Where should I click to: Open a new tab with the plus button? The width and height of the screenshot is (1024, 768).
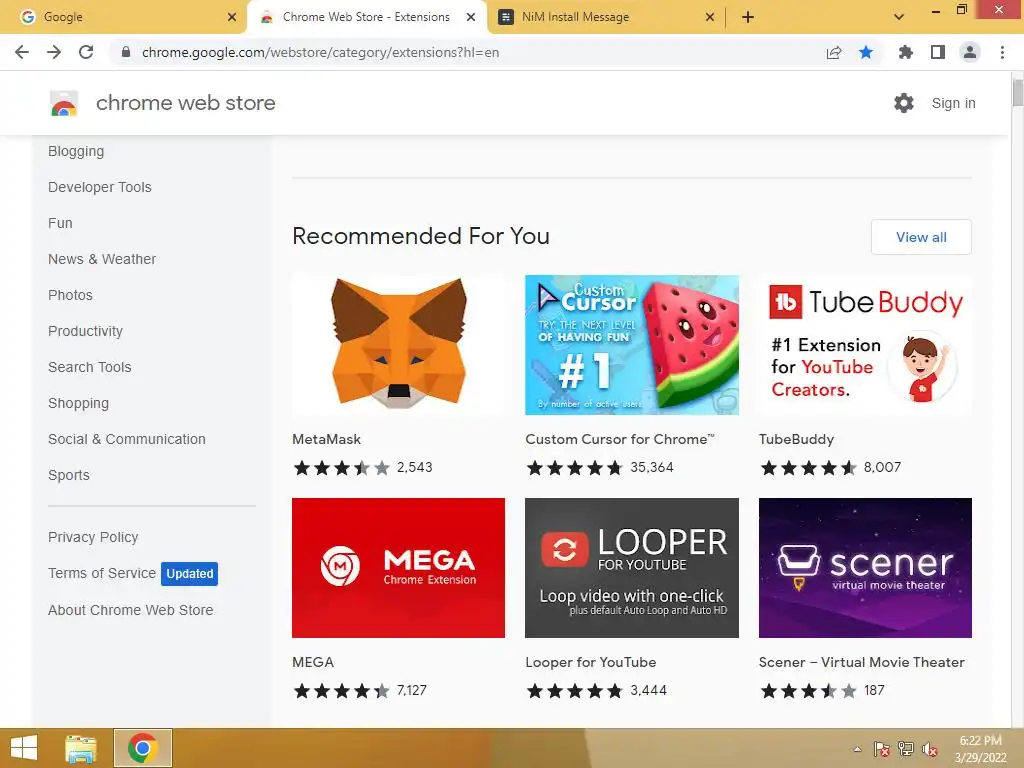[x=748, y=17]
